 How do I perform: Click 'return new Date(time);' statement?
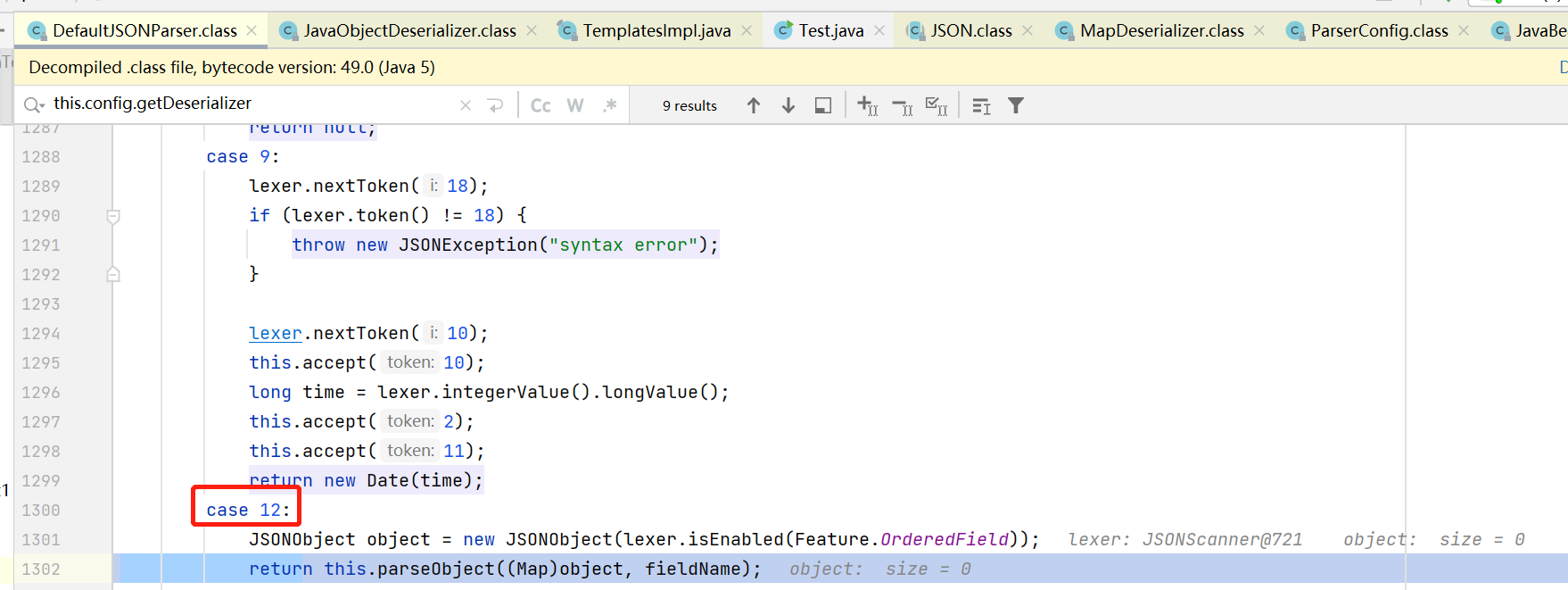pos(366,480)
